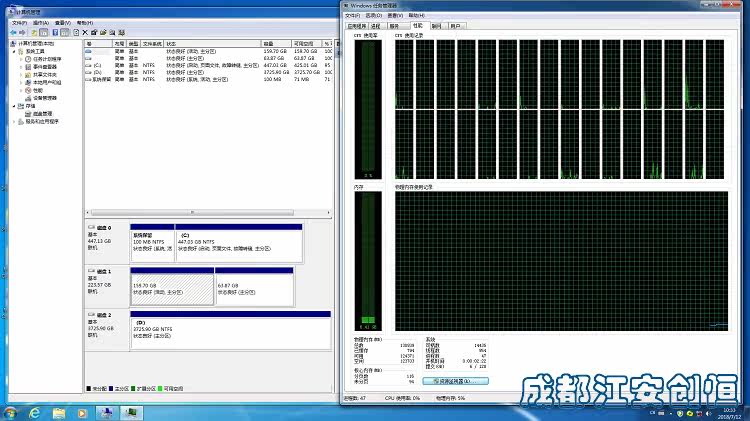Click the 磁盘 1 disk label
Viewport: 750px width, 421px height.
pyautogui.click(x=104, y=271)
